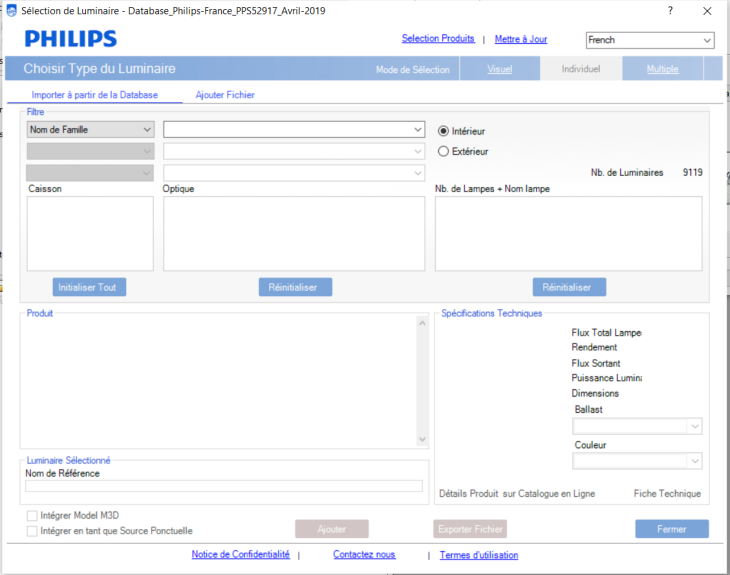Click Réinitialiser under the Optique list

(295, 287)
